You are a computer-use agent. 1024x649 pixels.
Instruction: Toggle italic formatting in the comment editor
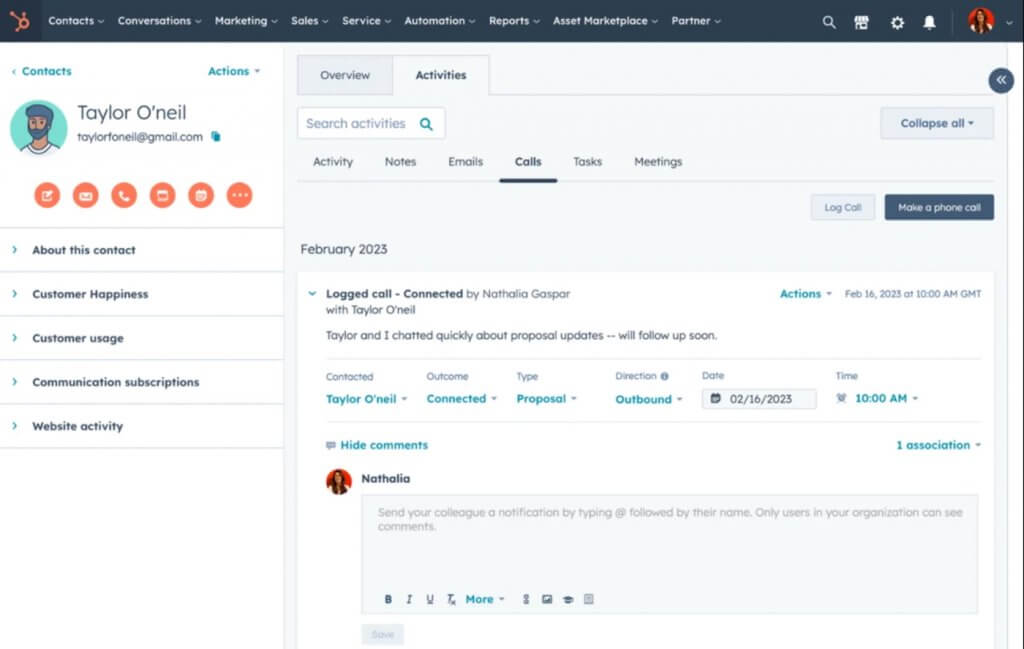(409, 599)
